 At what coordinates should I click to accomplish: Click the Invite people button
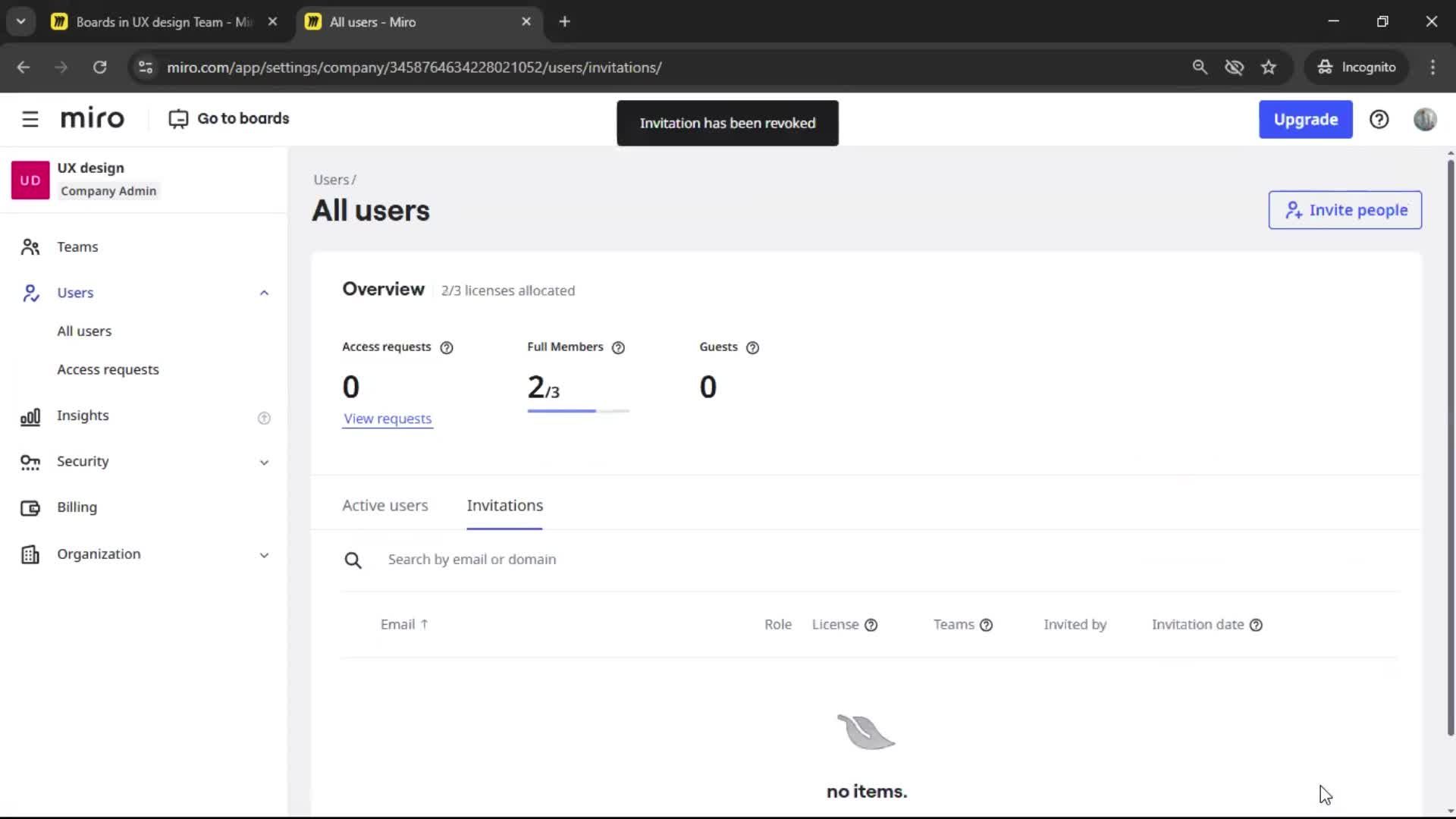coord(1345,210)
